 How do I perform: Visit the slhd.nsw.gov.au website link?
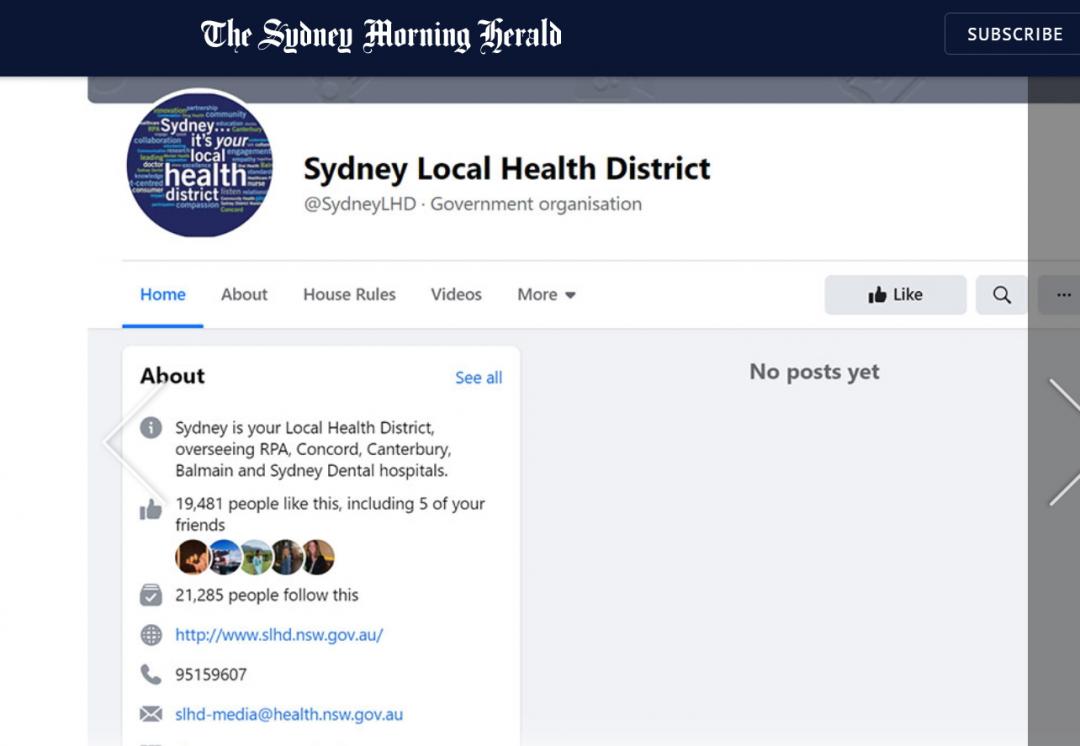(280, 634)
